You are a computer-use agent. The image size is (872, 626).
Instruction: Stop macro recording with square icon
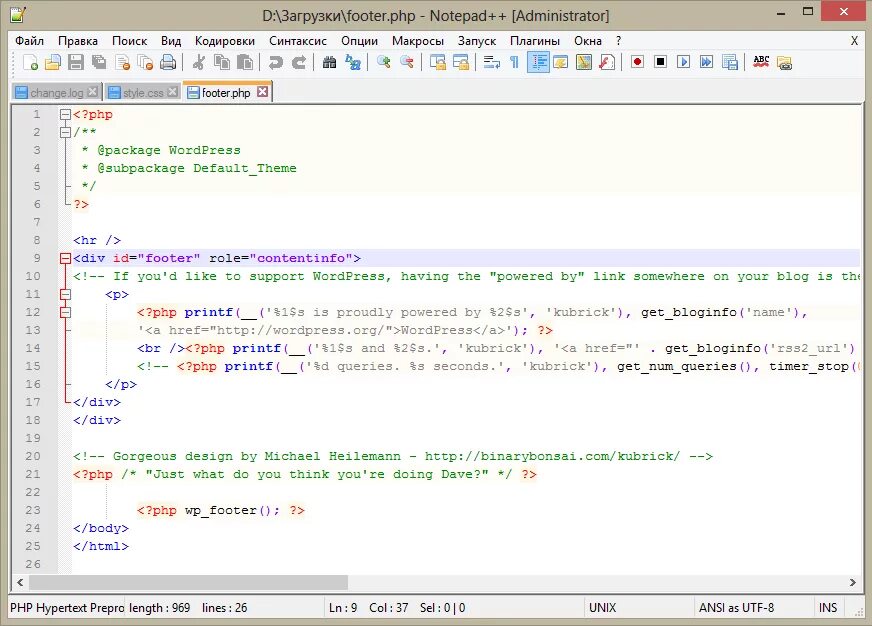[x=661, y=62]
